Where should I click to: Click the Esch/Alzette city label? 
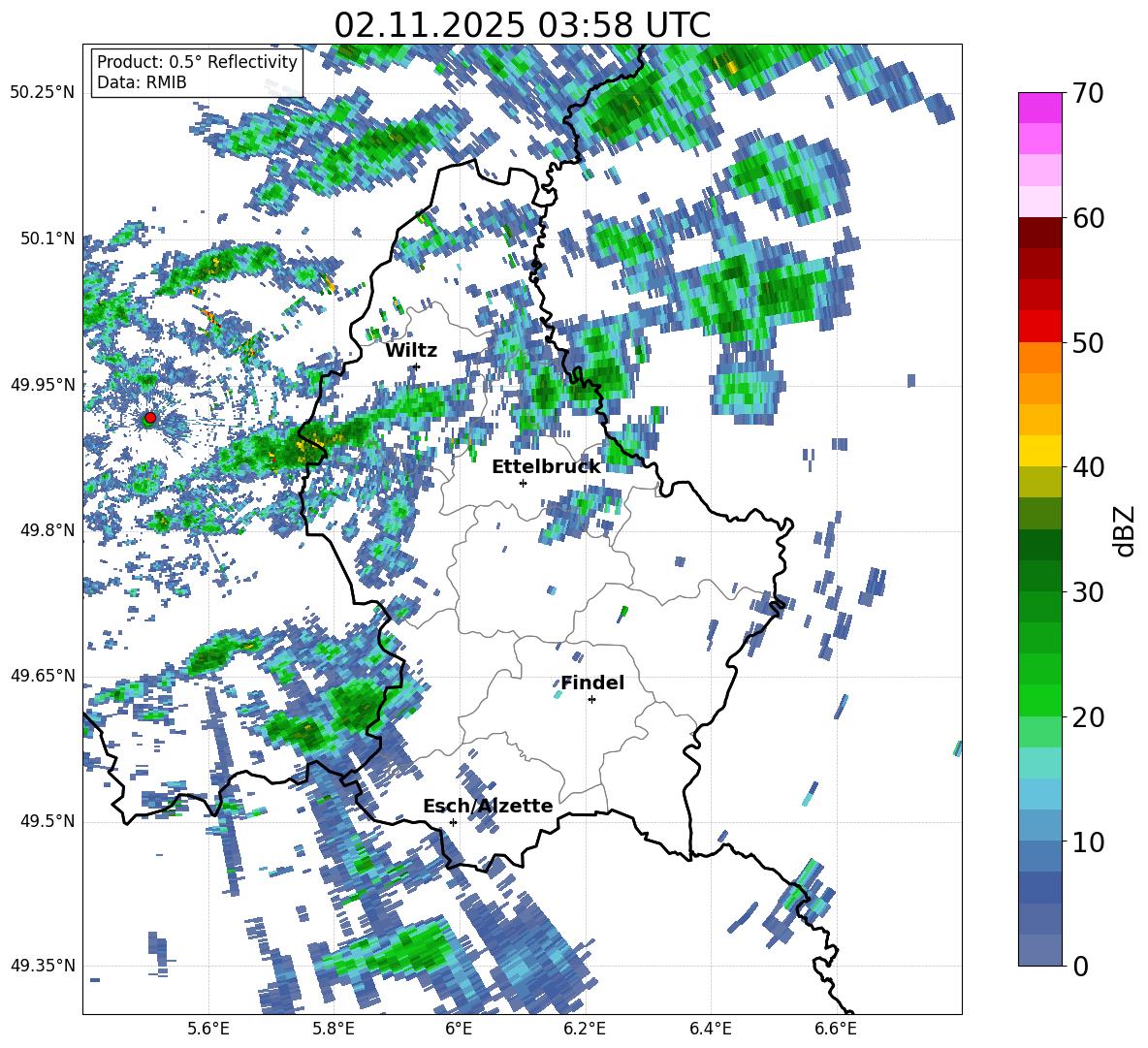click(488, 806)
